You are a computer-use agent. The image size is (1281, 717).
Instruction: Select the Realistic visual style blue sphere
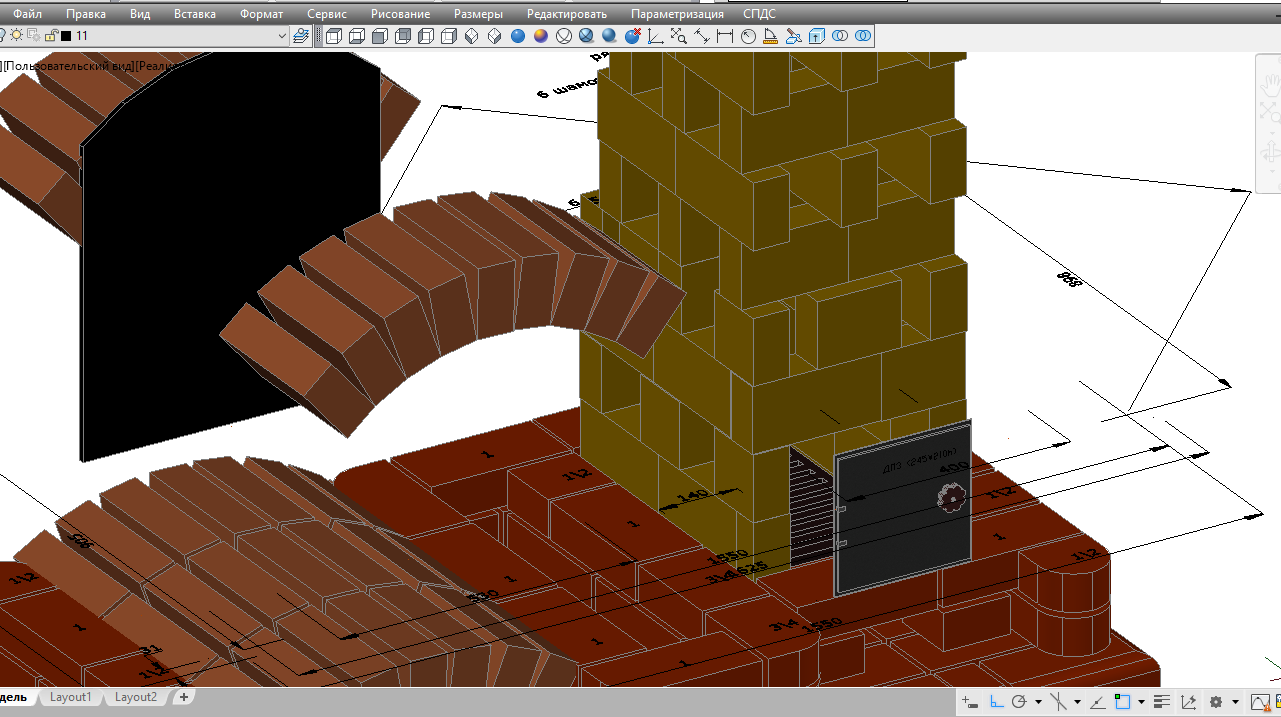point(518,36)
